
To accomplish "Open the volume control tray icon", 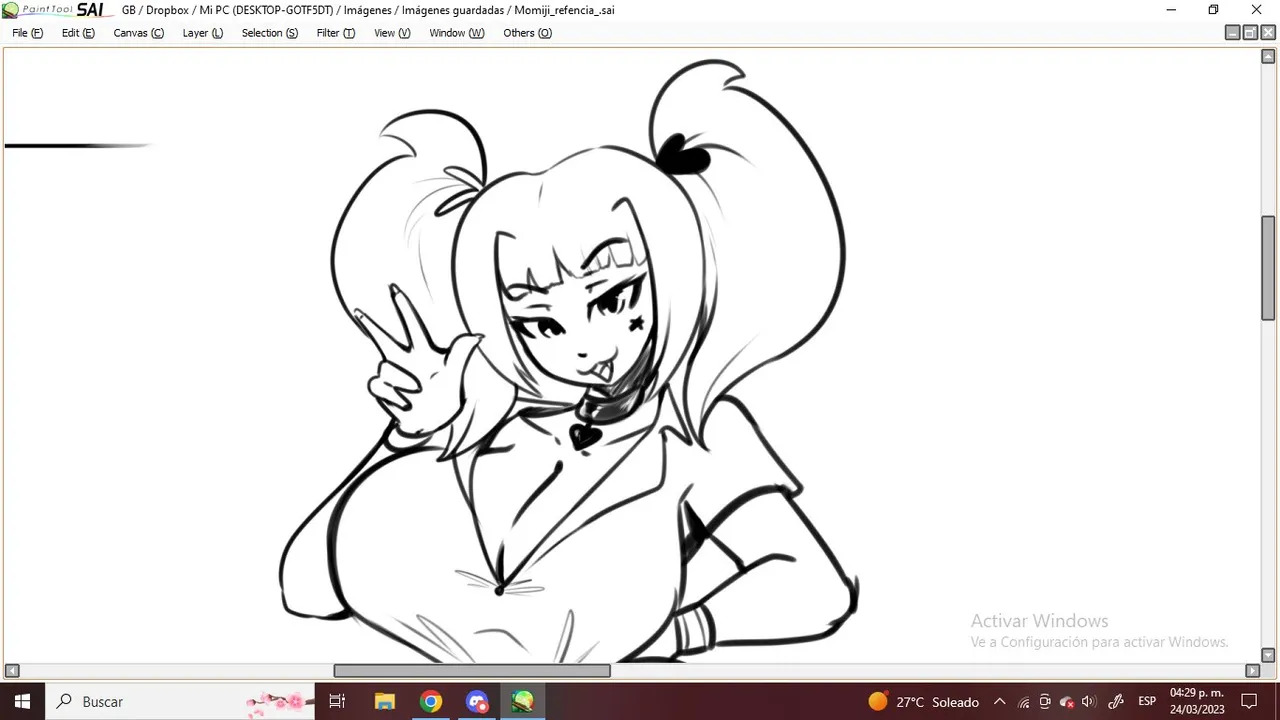I will 1088,702.
